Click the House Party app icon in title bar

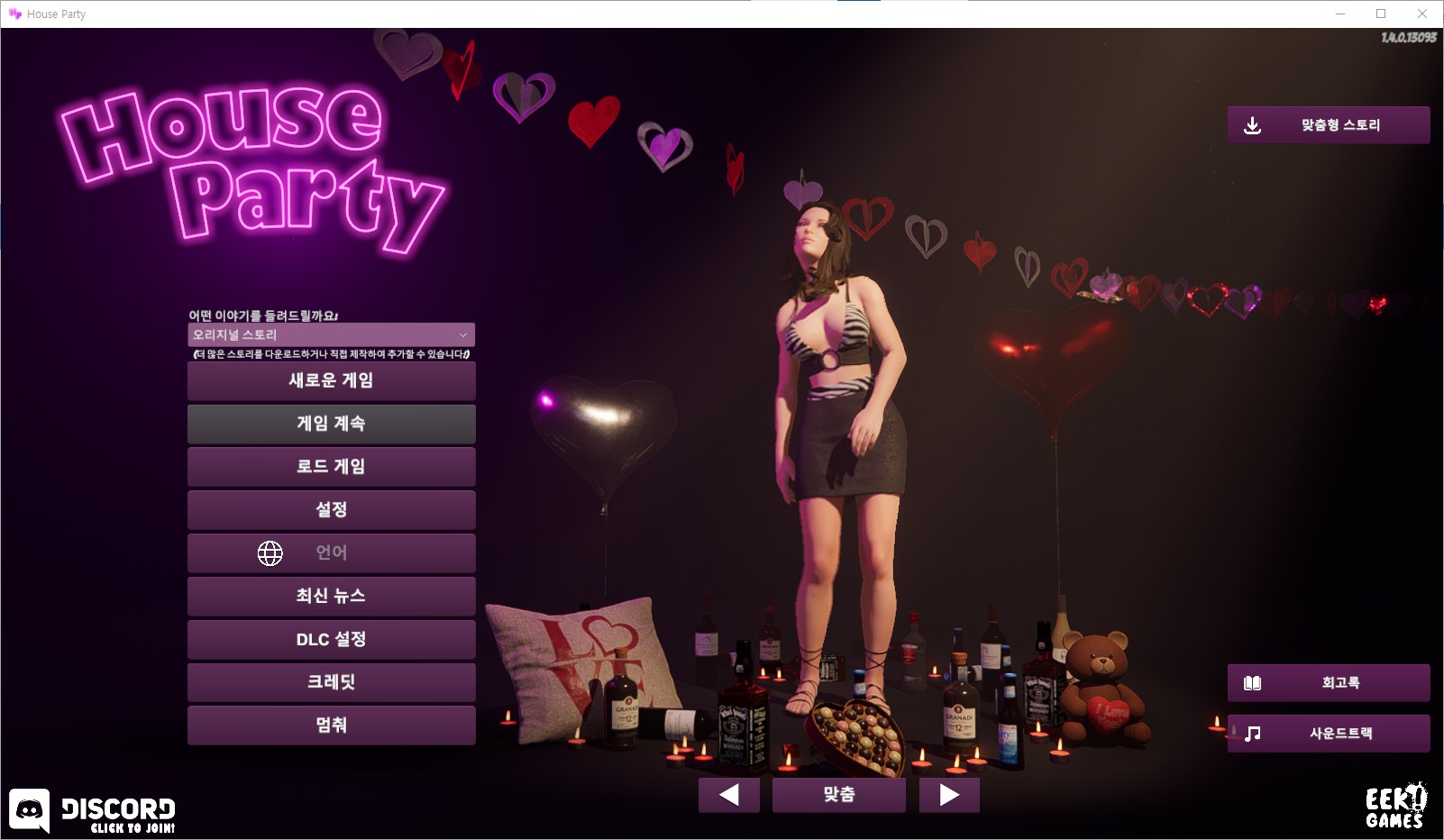point(14,14)
